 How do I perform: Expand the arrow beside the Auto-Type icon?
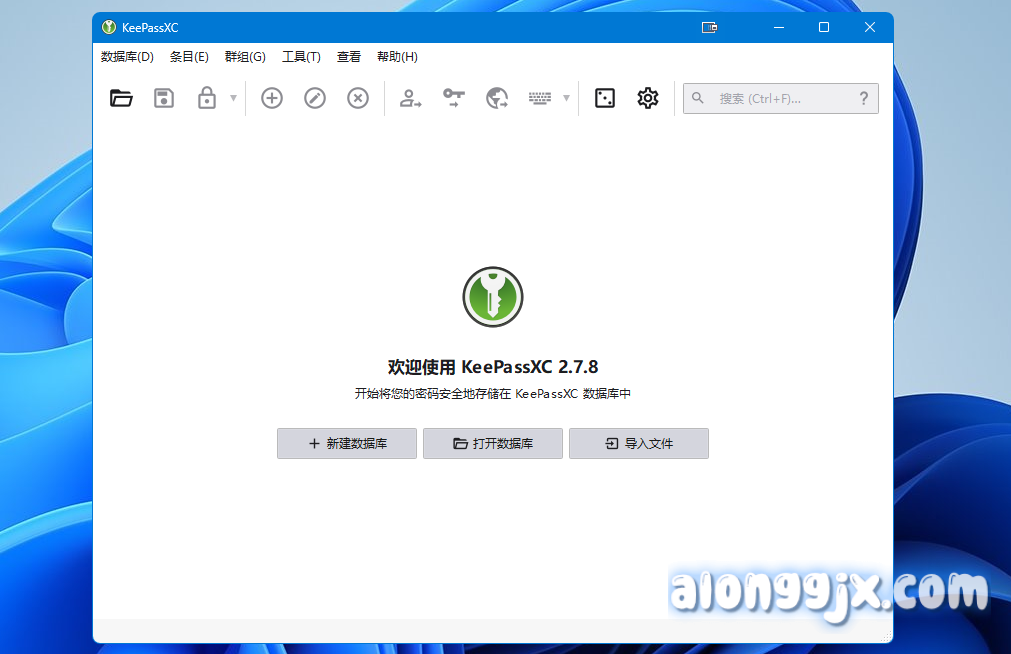[x=567, y=98]
